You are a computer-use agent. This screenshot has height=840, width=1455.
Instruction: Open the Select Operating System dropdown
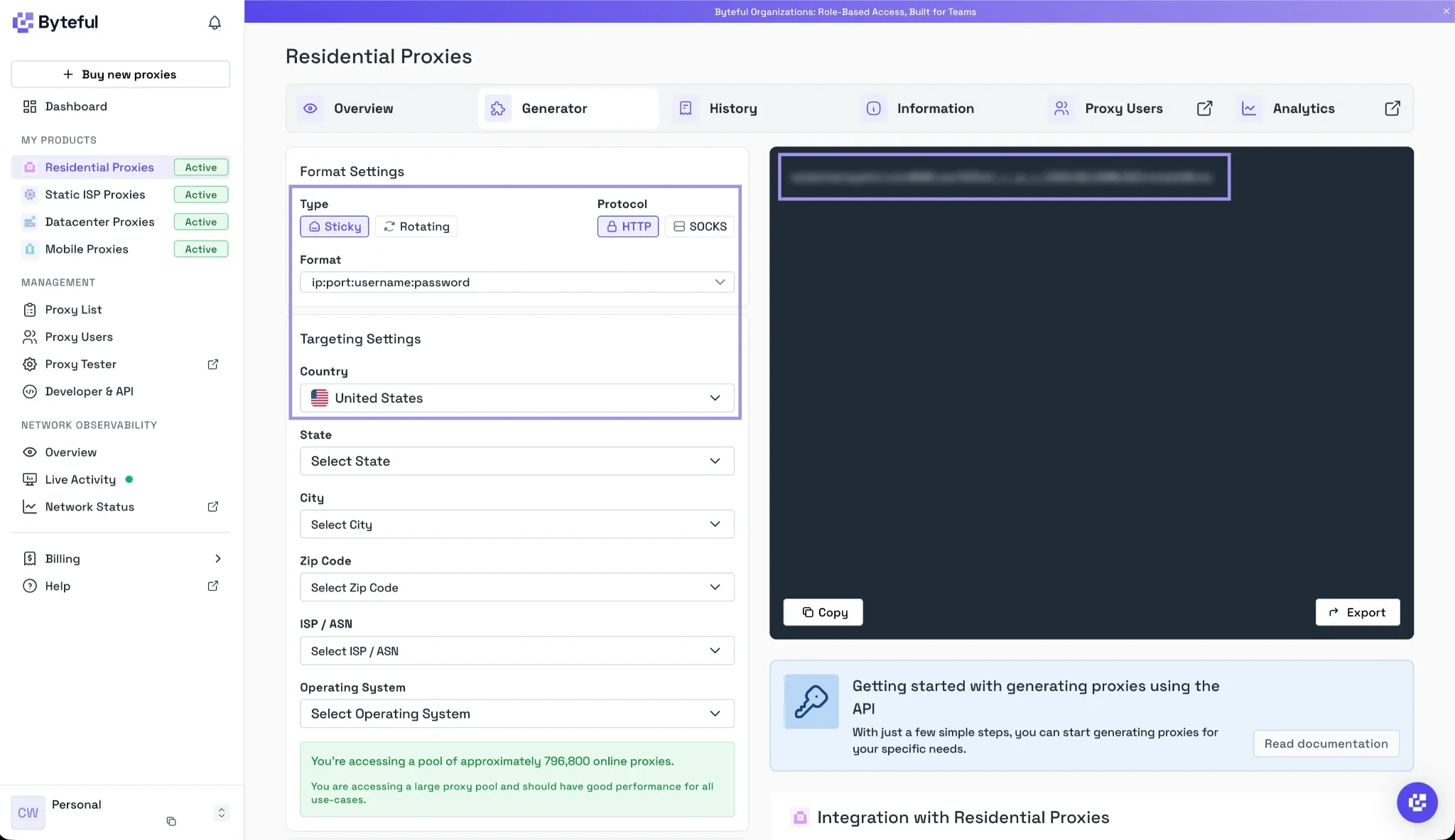pyautogui.click(x=517, y=714)
